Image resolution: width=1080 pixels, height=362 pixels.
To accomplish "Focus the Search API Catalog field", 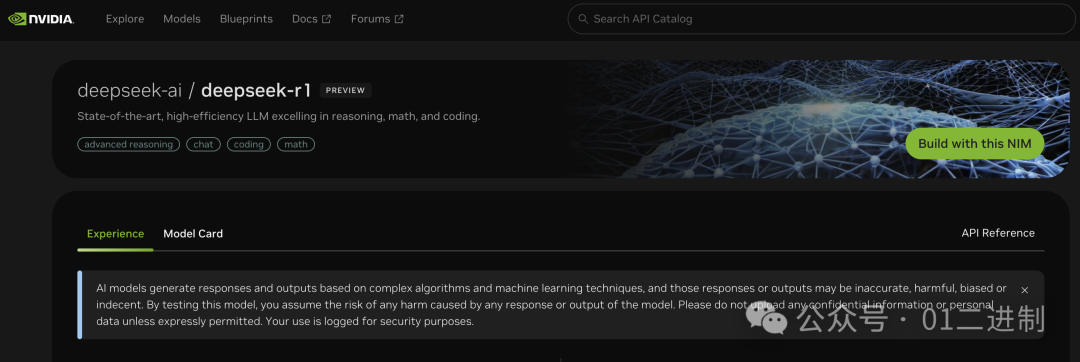I will tap(821, 19).
